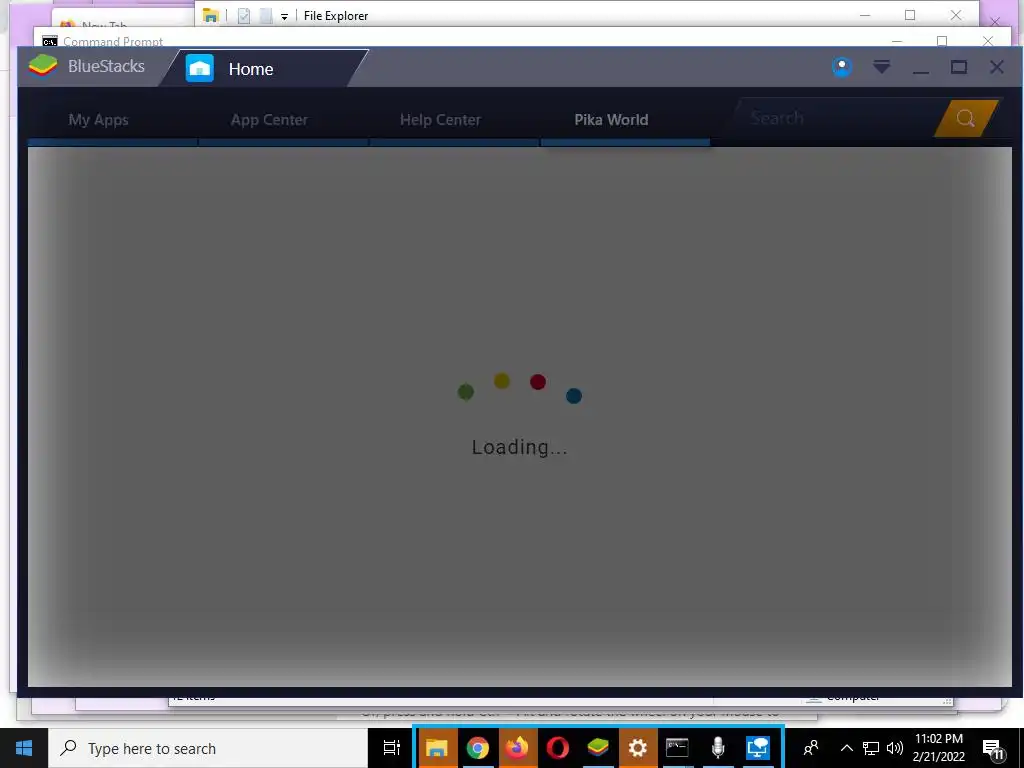The height and width of the screenshot is (768, 1024).
Task: Click the microphone app taskbar icon
Action: (718, 748)
